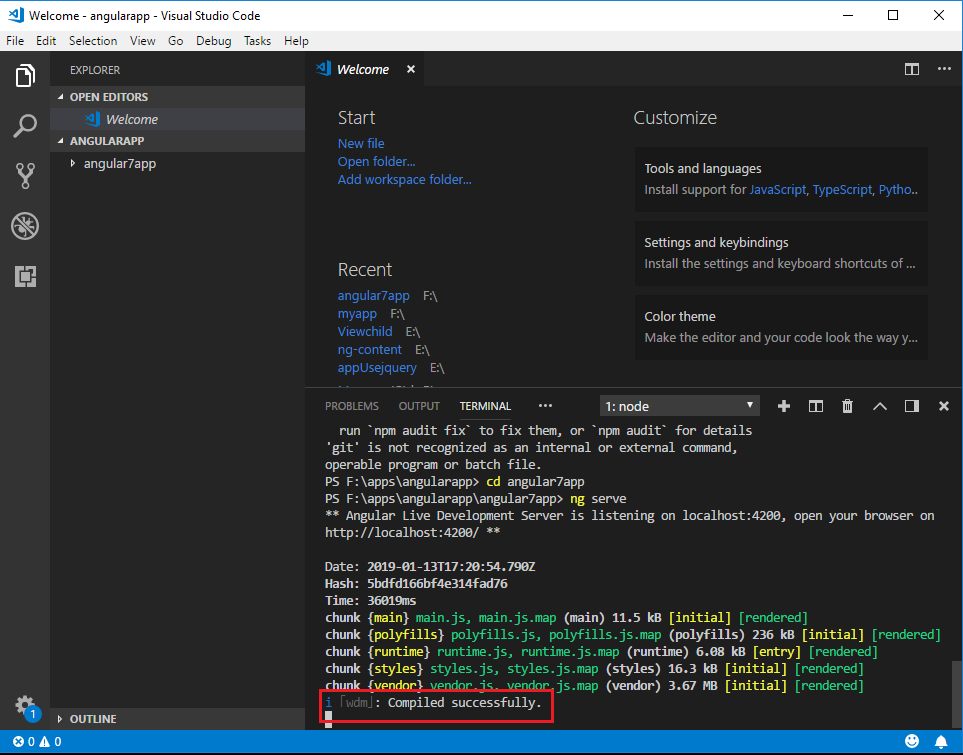Open recent project myapp

tap(357, 314)
